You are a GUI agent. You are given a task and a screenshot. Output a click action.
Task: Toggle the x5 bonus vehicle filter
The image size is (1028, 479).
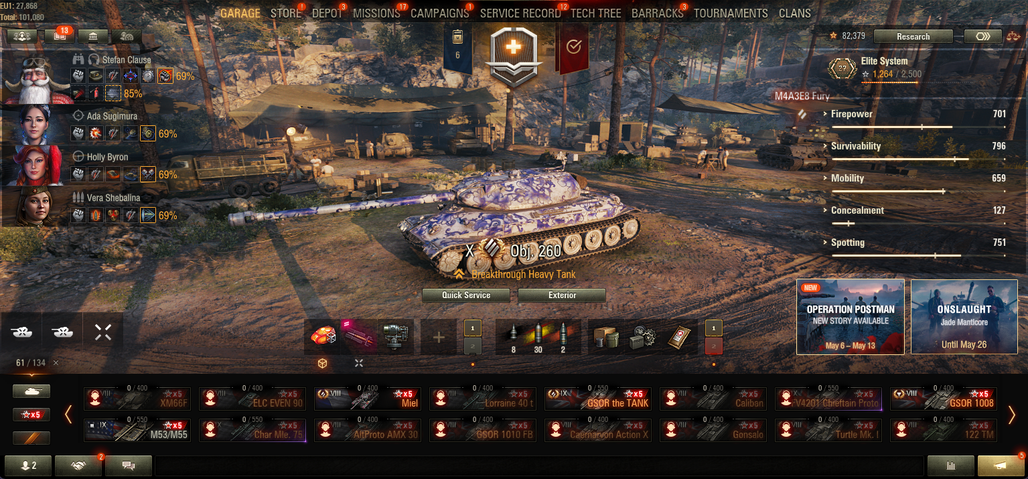pyautogui.click(x=31, y=415)
